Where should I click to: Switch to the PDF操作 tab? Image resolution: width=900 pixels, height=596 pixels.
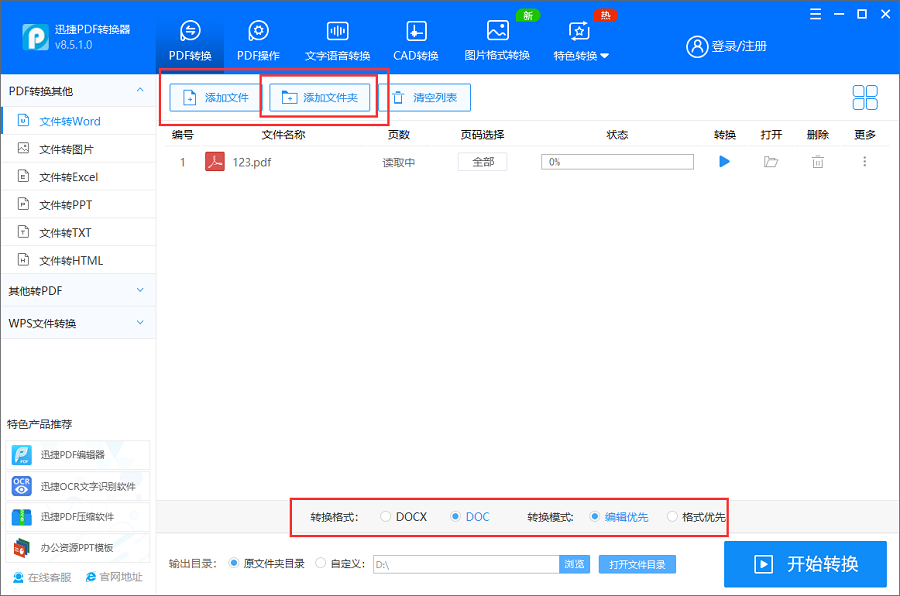click(x=258, y=41)
